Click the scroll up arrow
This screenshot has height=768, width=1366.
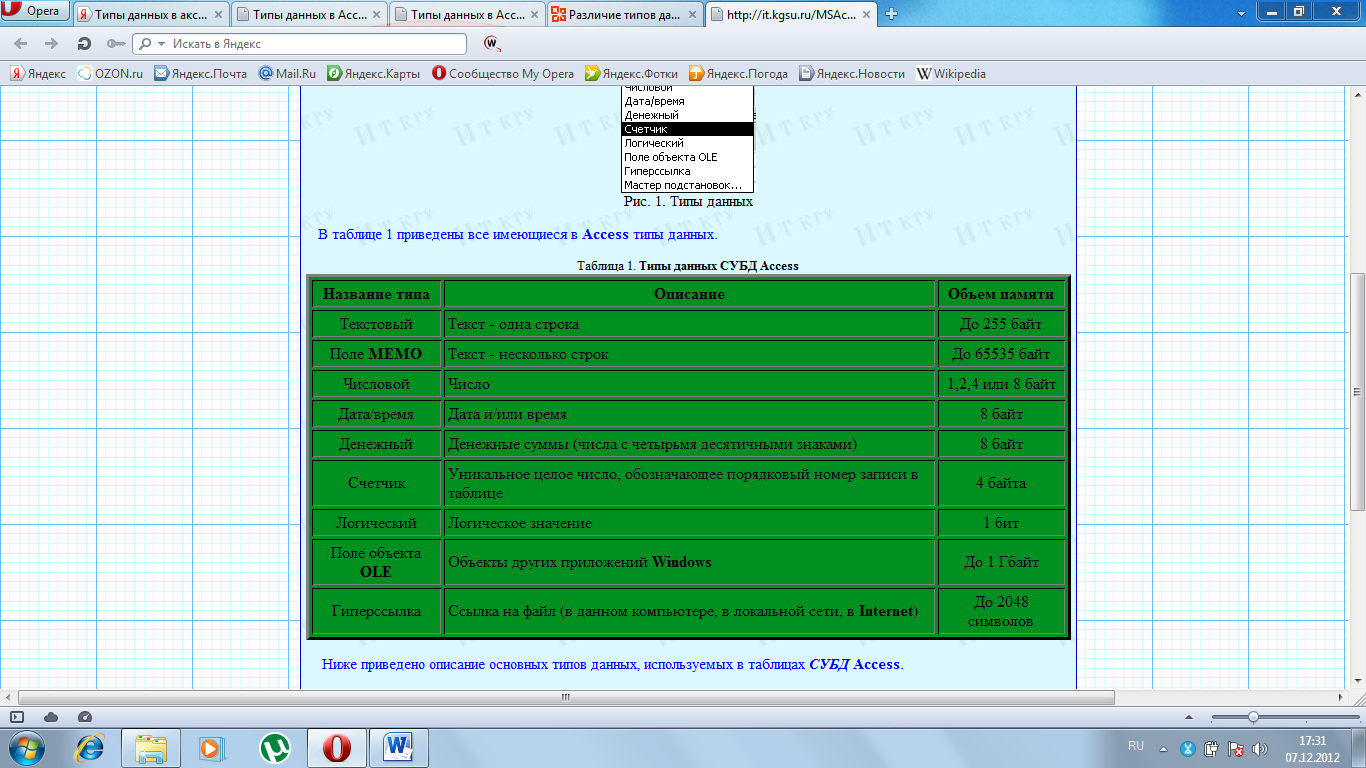tap(1357, 93)
